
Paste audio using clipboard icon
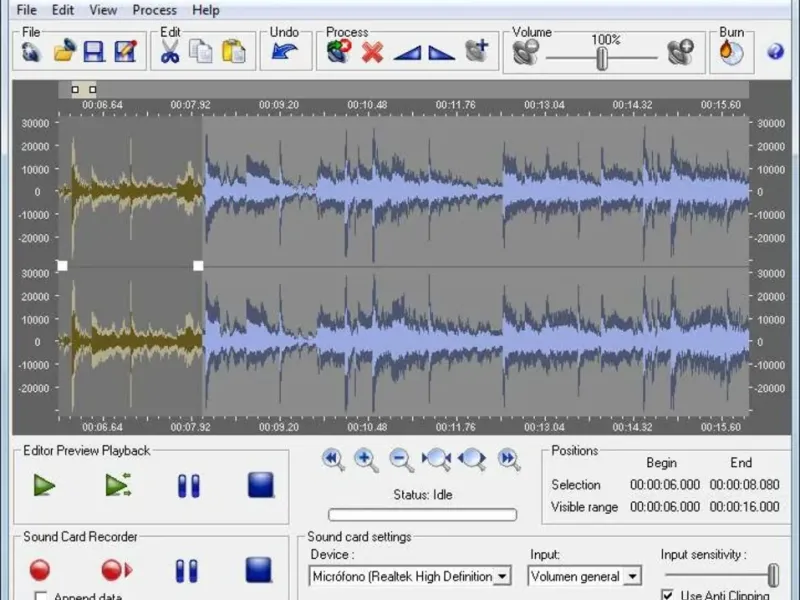pyautogui.click(x=233, y=52)
